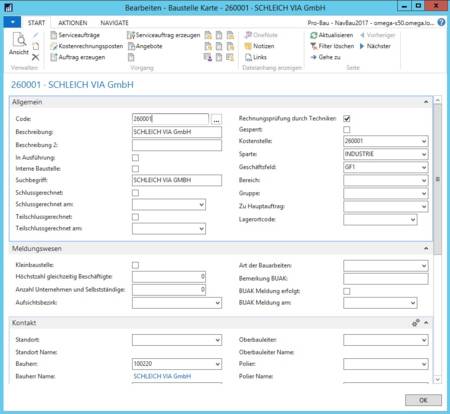Open Teilschlussgerechnet am date dropdown

[x=201, y=229]
